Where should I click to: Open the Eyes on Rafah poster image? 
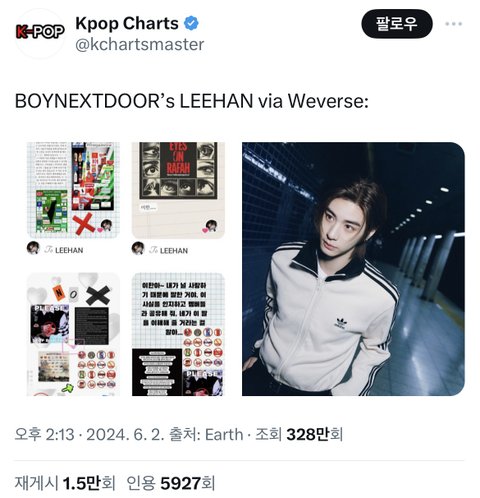click(178, 190)
